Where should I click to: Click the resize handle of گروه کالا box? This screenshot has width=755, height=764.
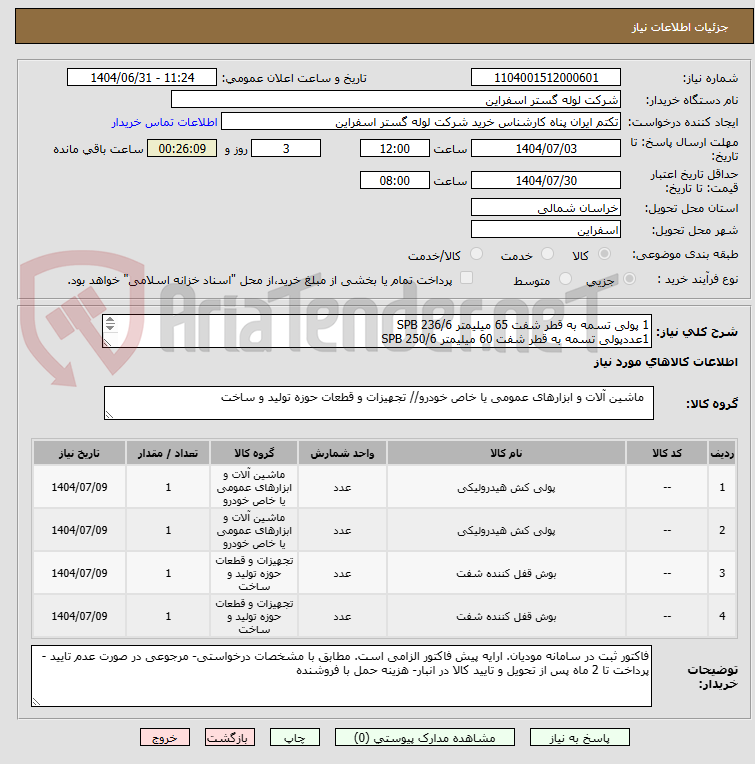(109, 415)
